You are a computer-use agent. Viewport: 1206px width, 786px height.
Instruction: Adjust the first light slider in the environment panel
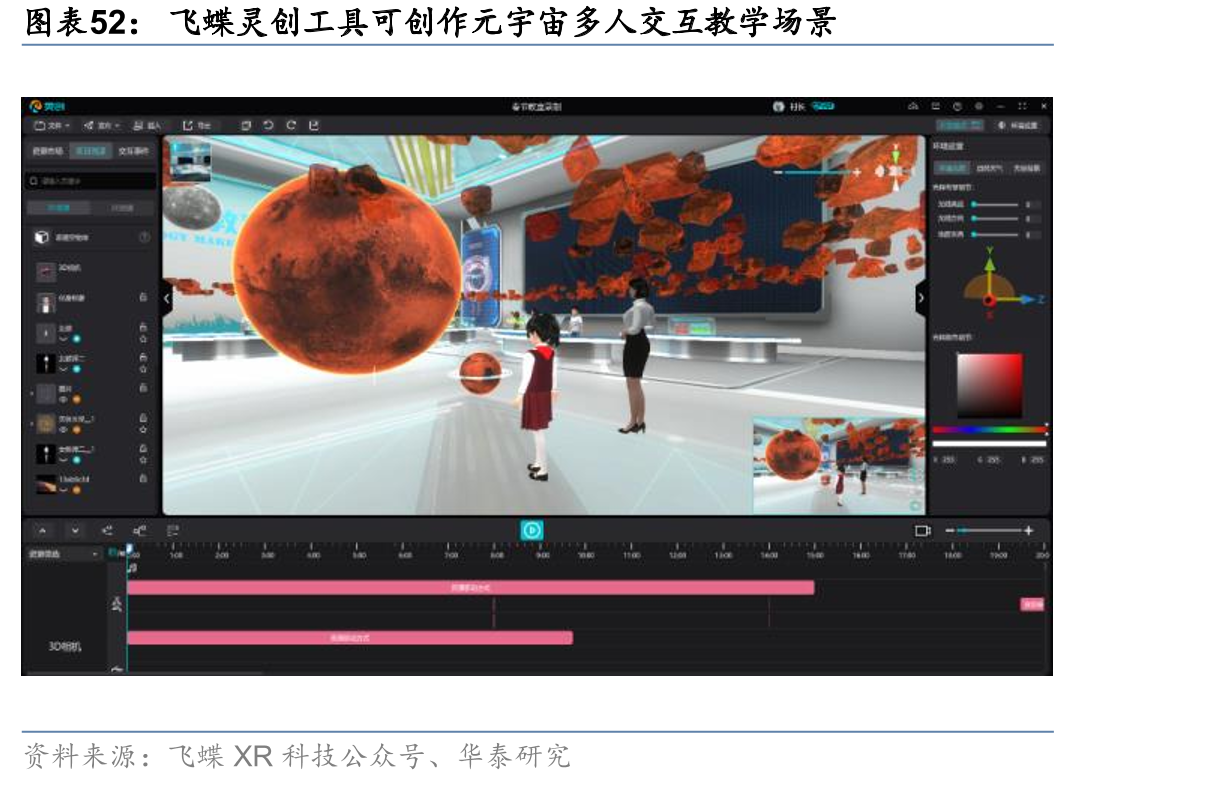[x=995, y=204]
